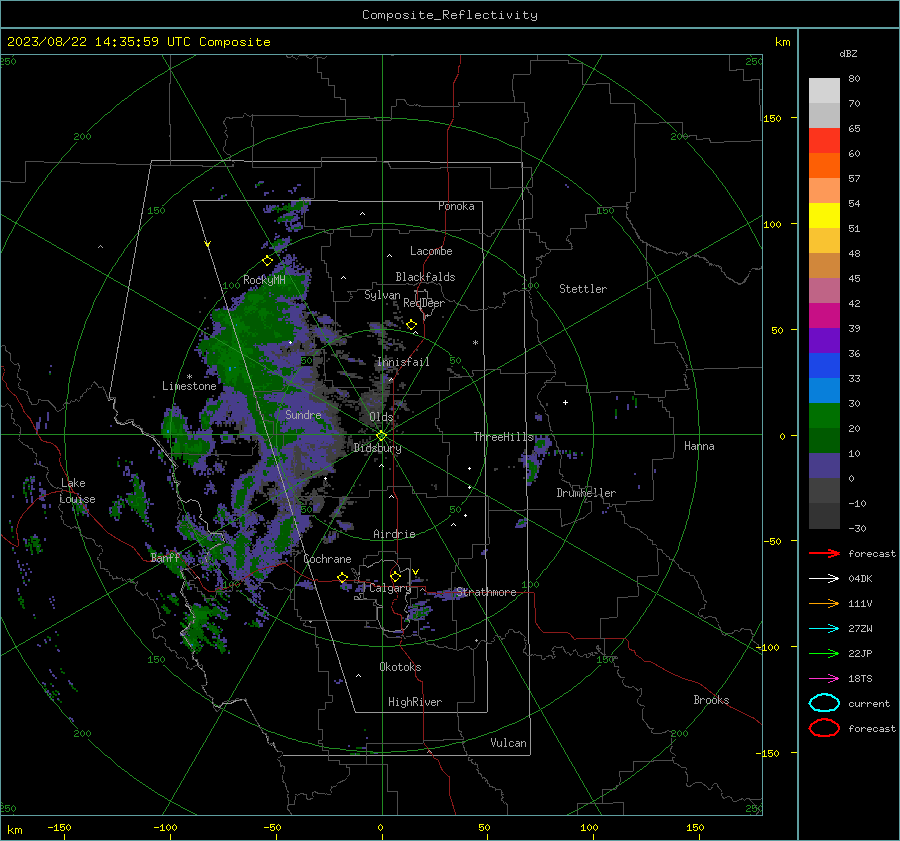Click the white plus marker west of Hanna
The image size is (900, 841).
pos(565,402)
